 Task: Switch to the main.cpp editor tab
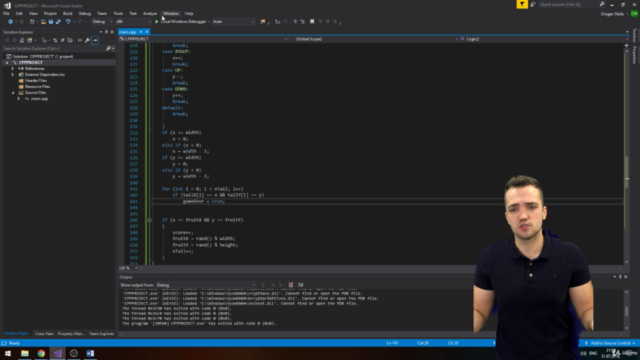point(128,32)
